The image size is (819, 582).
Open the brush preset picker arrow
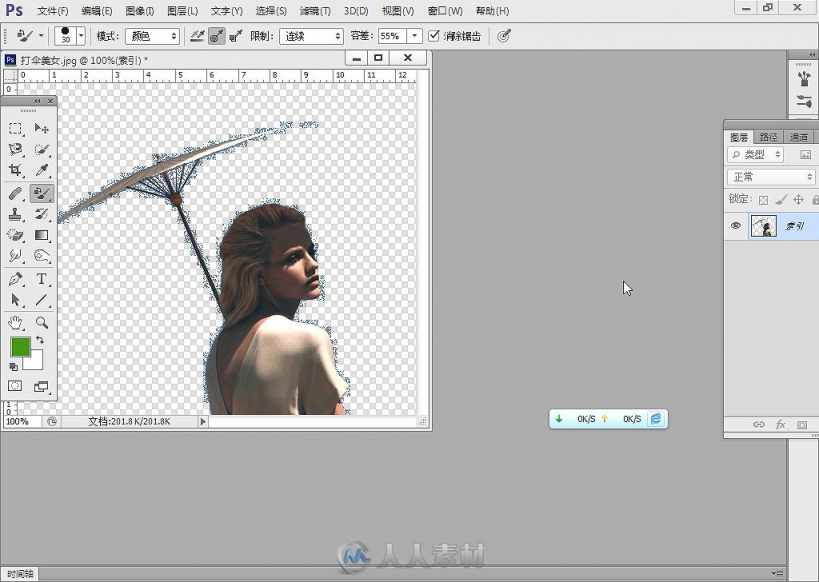[81, 36]
